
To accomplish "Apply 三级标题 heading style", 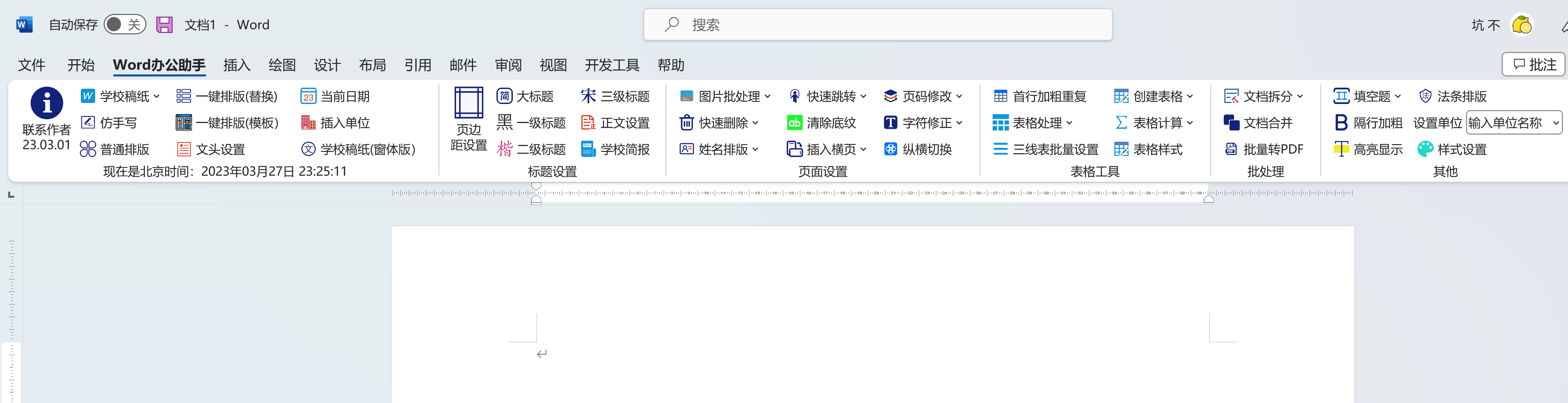I will (615, 96).
